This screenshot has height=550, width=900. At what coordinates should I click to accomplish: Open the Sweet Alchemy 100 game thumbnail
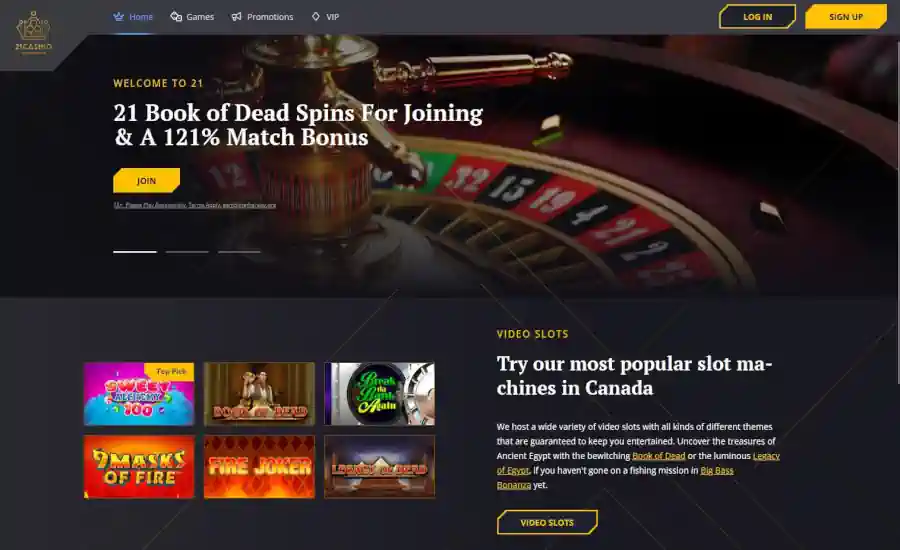(x=139, y=394)
